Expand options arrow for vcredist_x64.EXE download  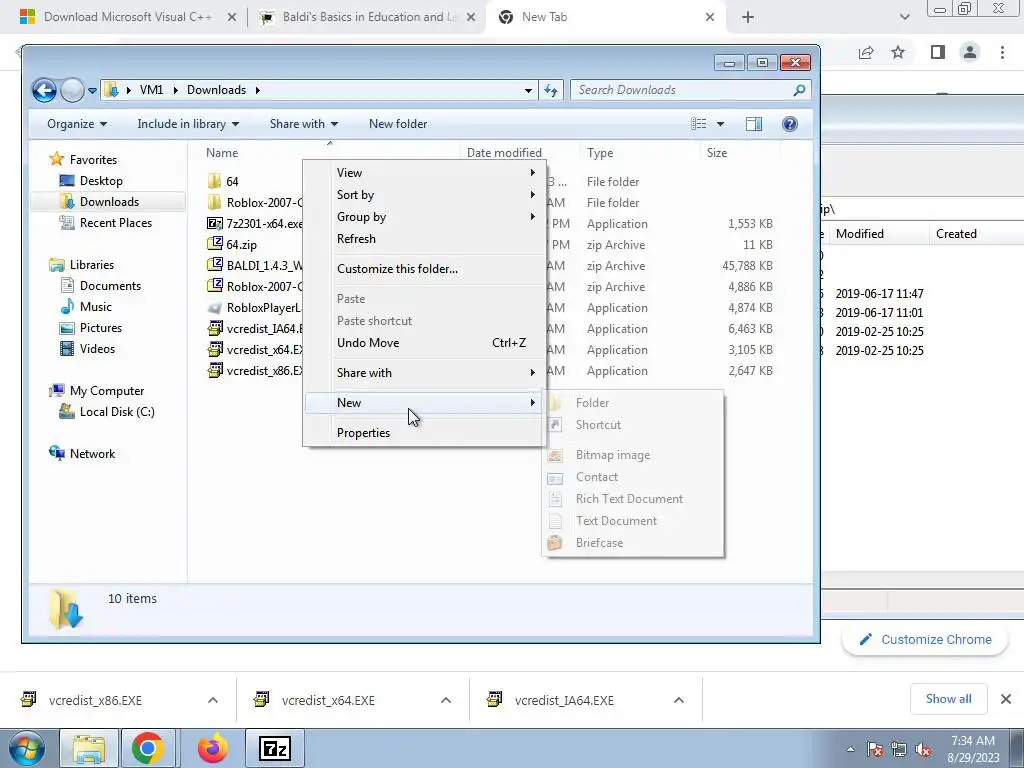pyautogui.click(x=445, y=700)
